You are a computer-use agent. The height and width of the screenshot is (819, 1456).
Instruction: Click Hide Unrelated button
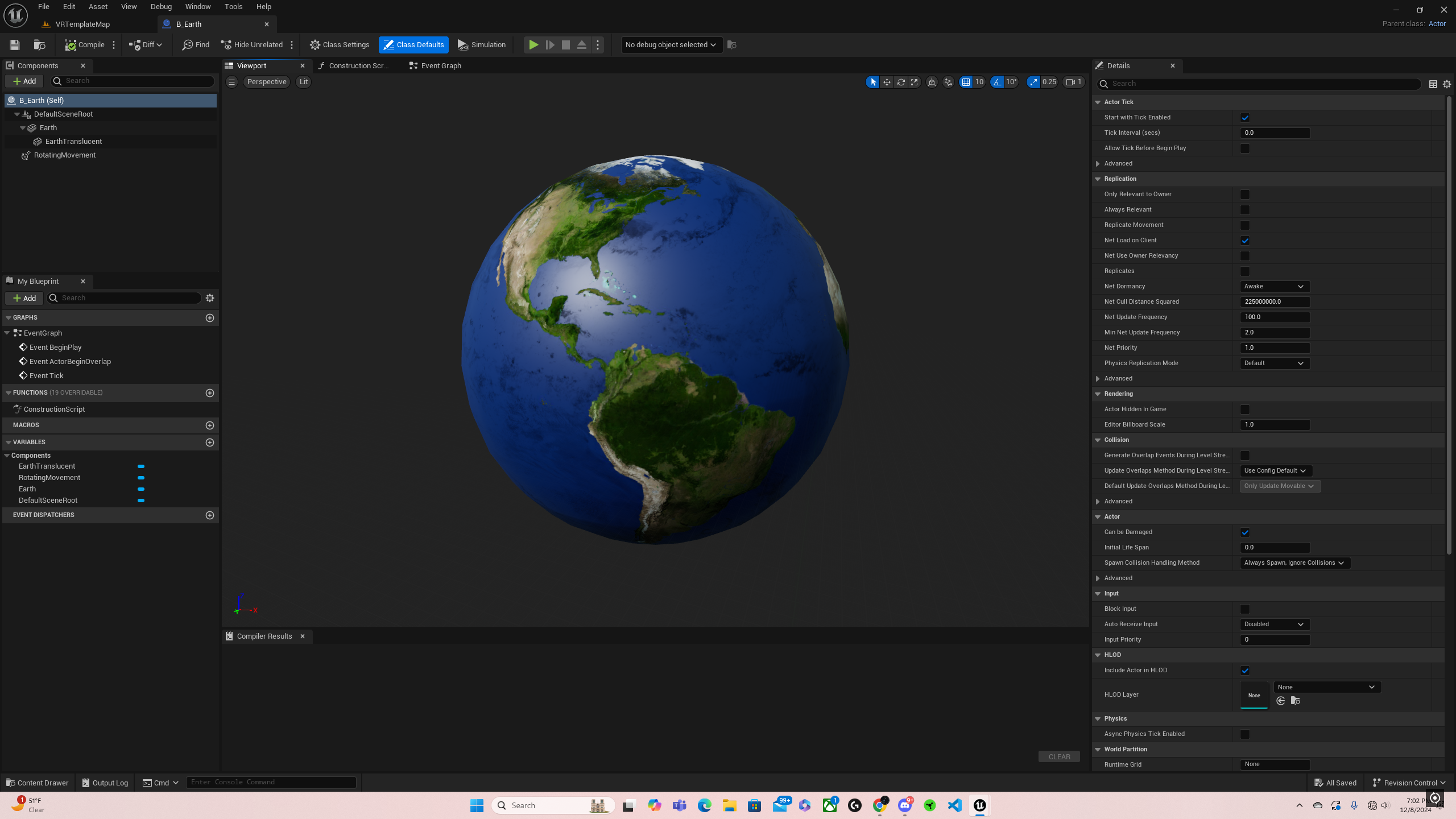252,44
